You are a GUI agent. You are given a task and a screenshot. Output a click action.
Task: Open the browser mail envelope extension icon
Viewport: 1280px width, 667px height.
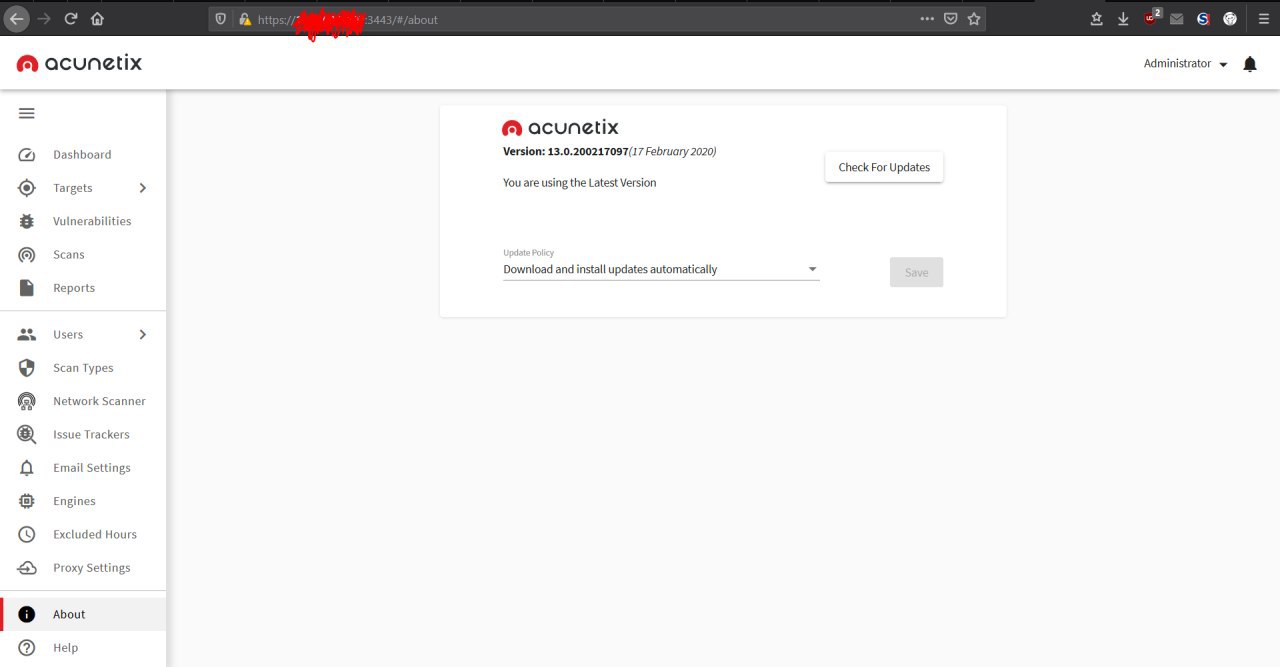(x=1177, y=19)
